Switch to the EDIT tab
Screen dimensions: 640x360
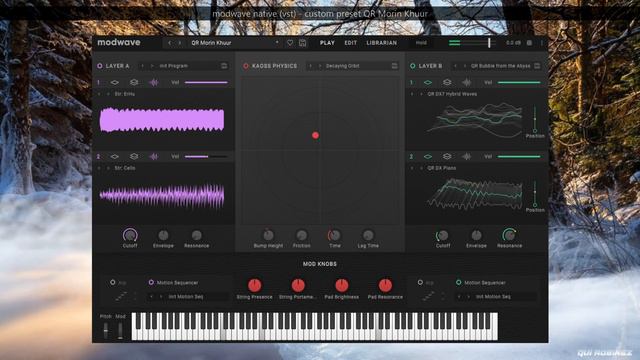point(351,43)
